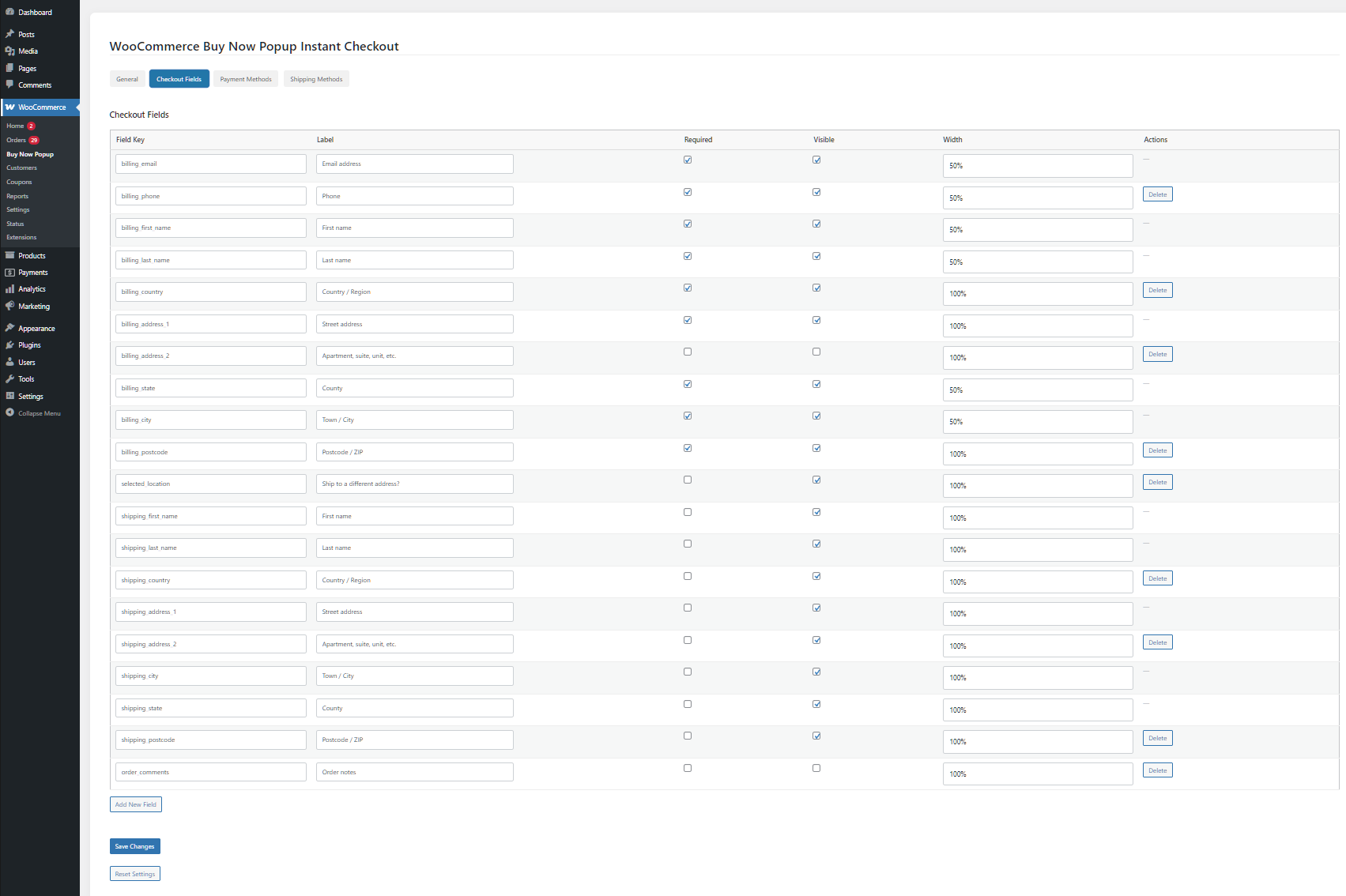Expand the WooCommerce menu section
This screenshot has height=896, width=1346.
click(41, 107)
